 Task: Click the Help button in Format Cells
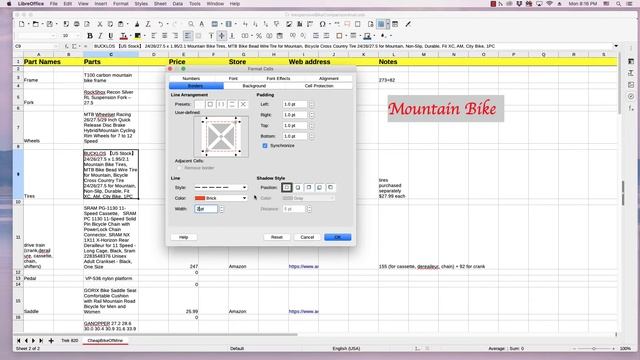tap(184, 237)
